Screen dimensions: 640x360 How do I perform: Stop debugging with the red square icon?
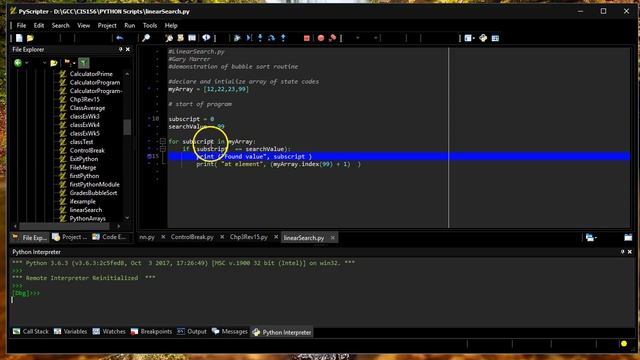(x=307, y=38)
